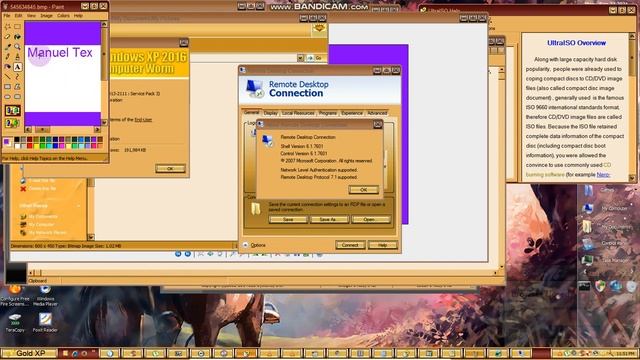Image resolution: width=640 pixels, height=360 pixels.
Task: Open Windows Media Player desktop icon
Action: (45, 296)
